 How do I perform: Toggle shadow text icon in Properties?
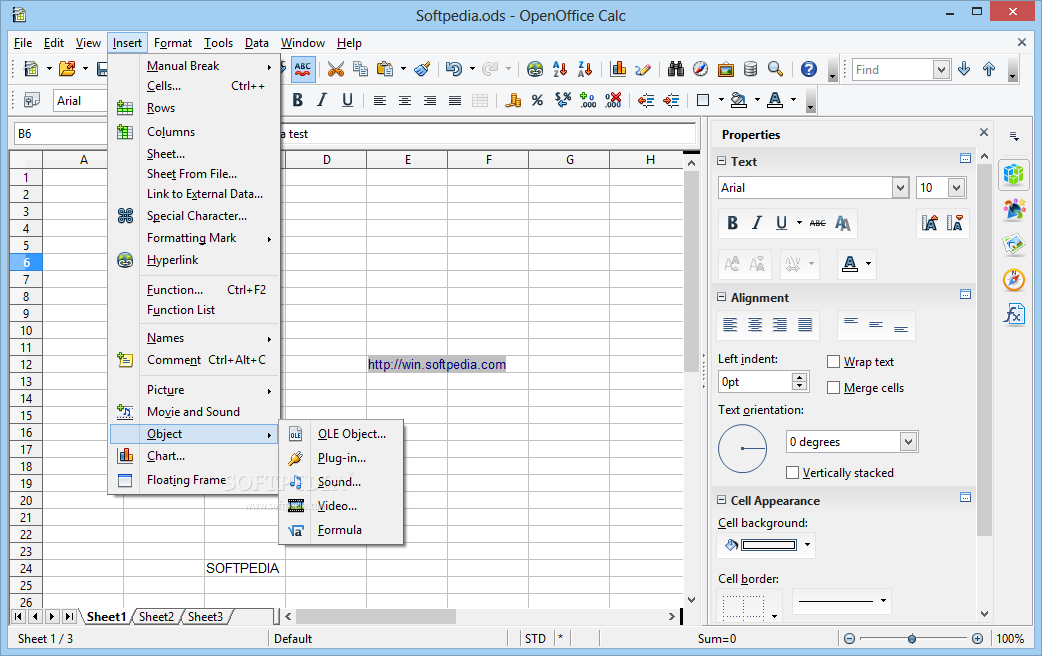[843, 223]
